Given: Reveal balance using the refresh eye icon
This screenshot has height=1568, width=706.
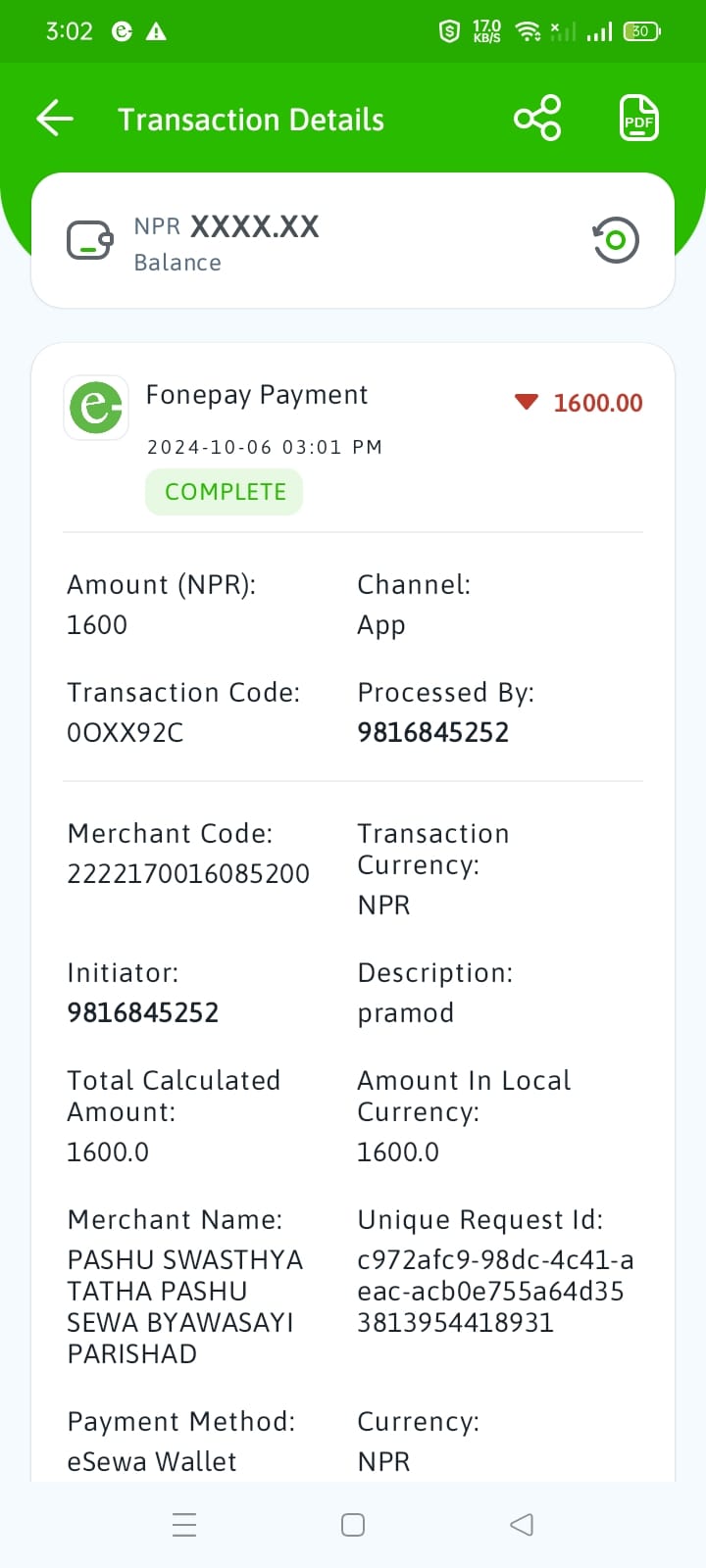Looking at the screenshot, I should tap(616, 240).
